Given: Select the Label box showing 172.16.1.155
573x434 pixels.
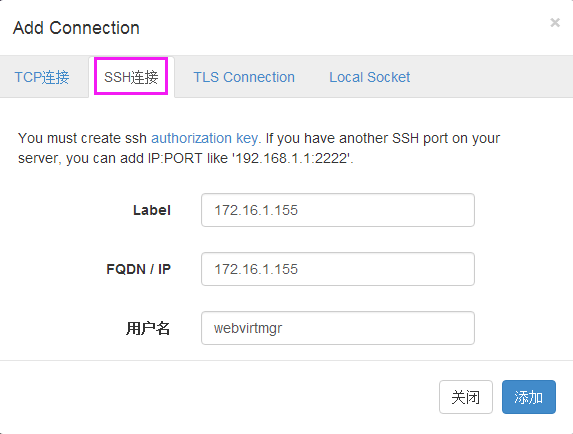Looking at the screenshot, I should (x=338, y=210).
